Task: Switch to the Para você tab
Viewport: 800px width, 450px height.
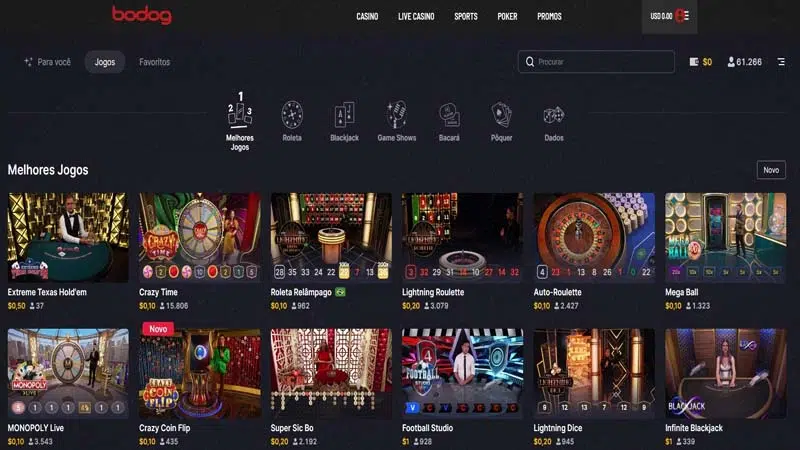Action: pyautogui.click(x=47, y=62)
